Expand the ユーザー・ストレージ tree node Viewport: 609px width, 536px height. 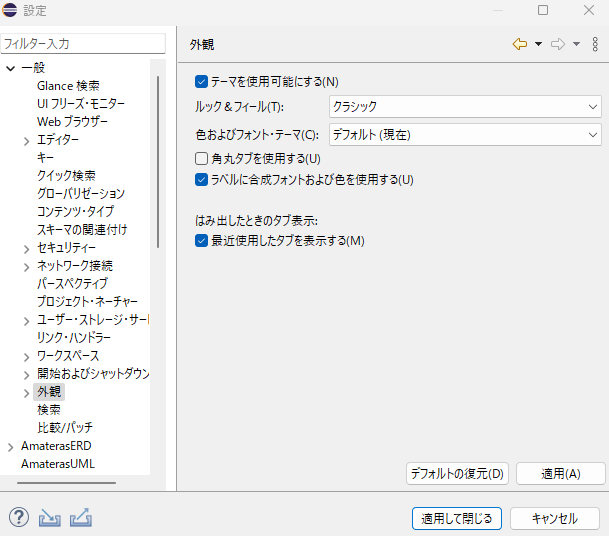click(x=26, y=321)
